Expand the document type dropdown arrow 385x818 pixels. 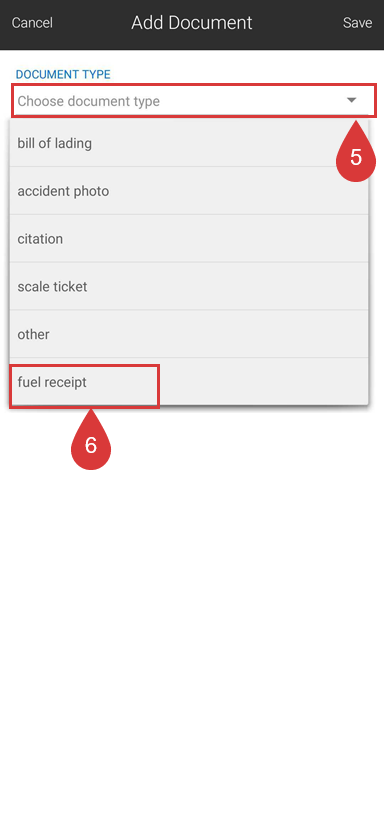[352, 100]
